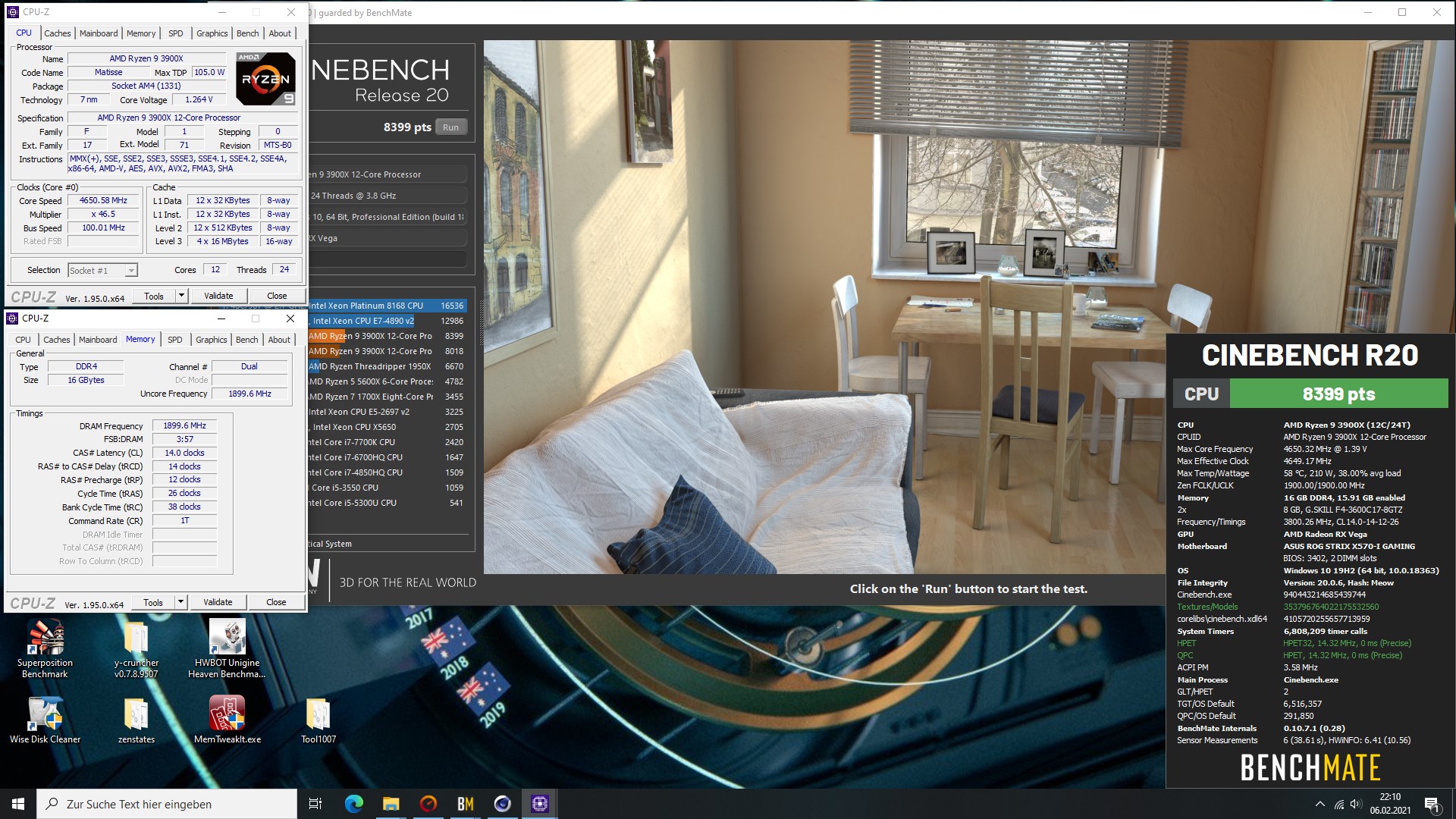Screen dimensions: 1456x819
Task: Switch to Mainboard tab in upper CPU-Z
Action: tap(99, 33)
